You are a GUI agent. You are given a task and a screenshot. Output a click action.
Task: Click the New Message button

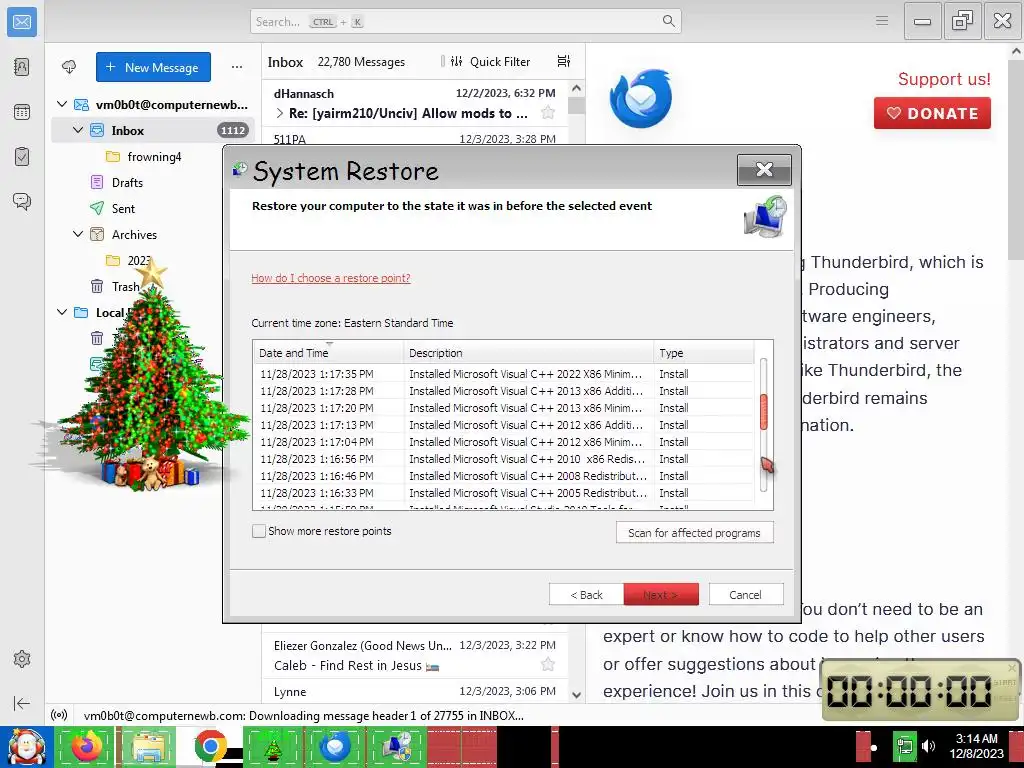[x=153, y=67]
